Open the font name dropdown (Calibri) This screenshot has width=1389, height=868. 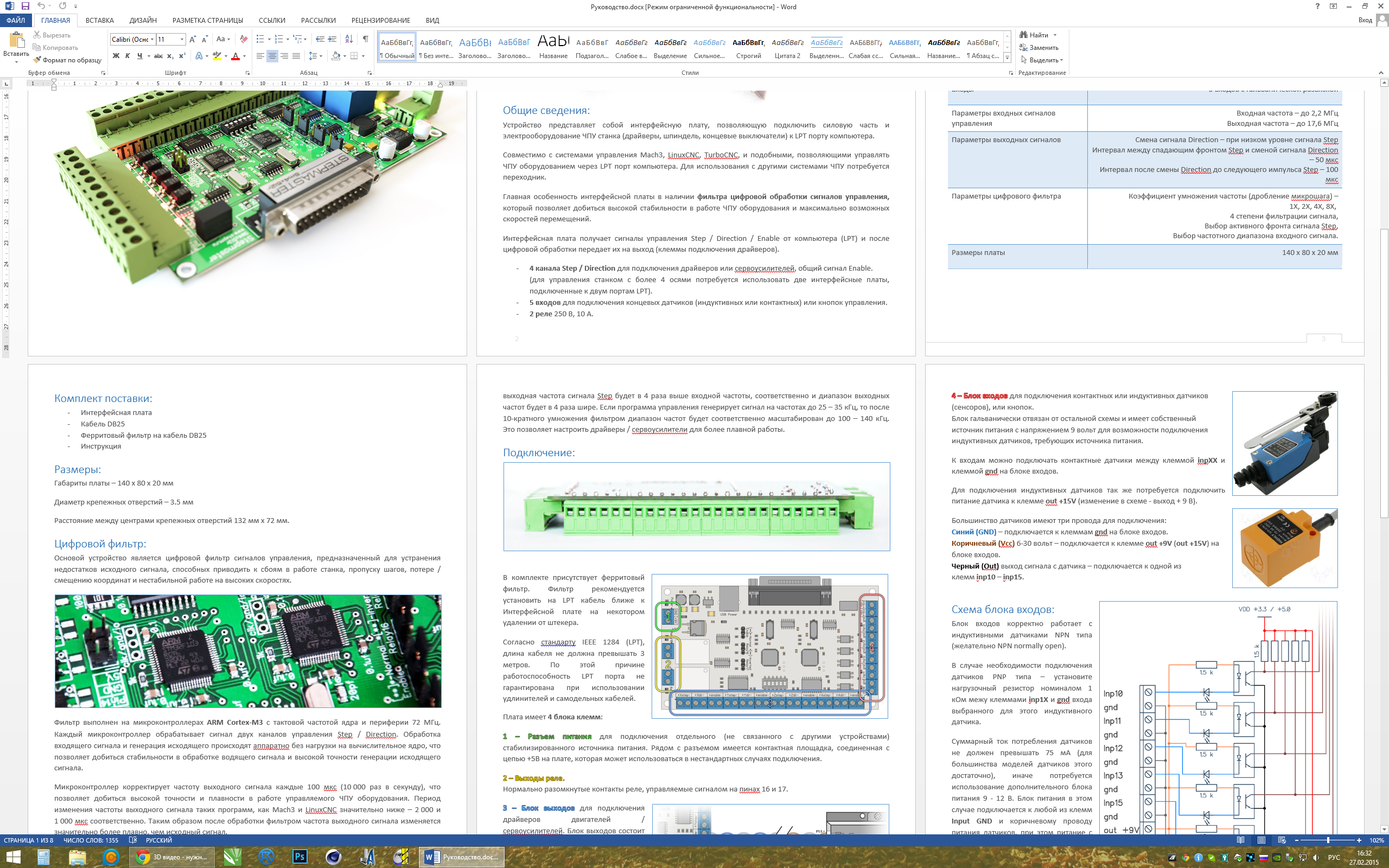coord(152,39)
